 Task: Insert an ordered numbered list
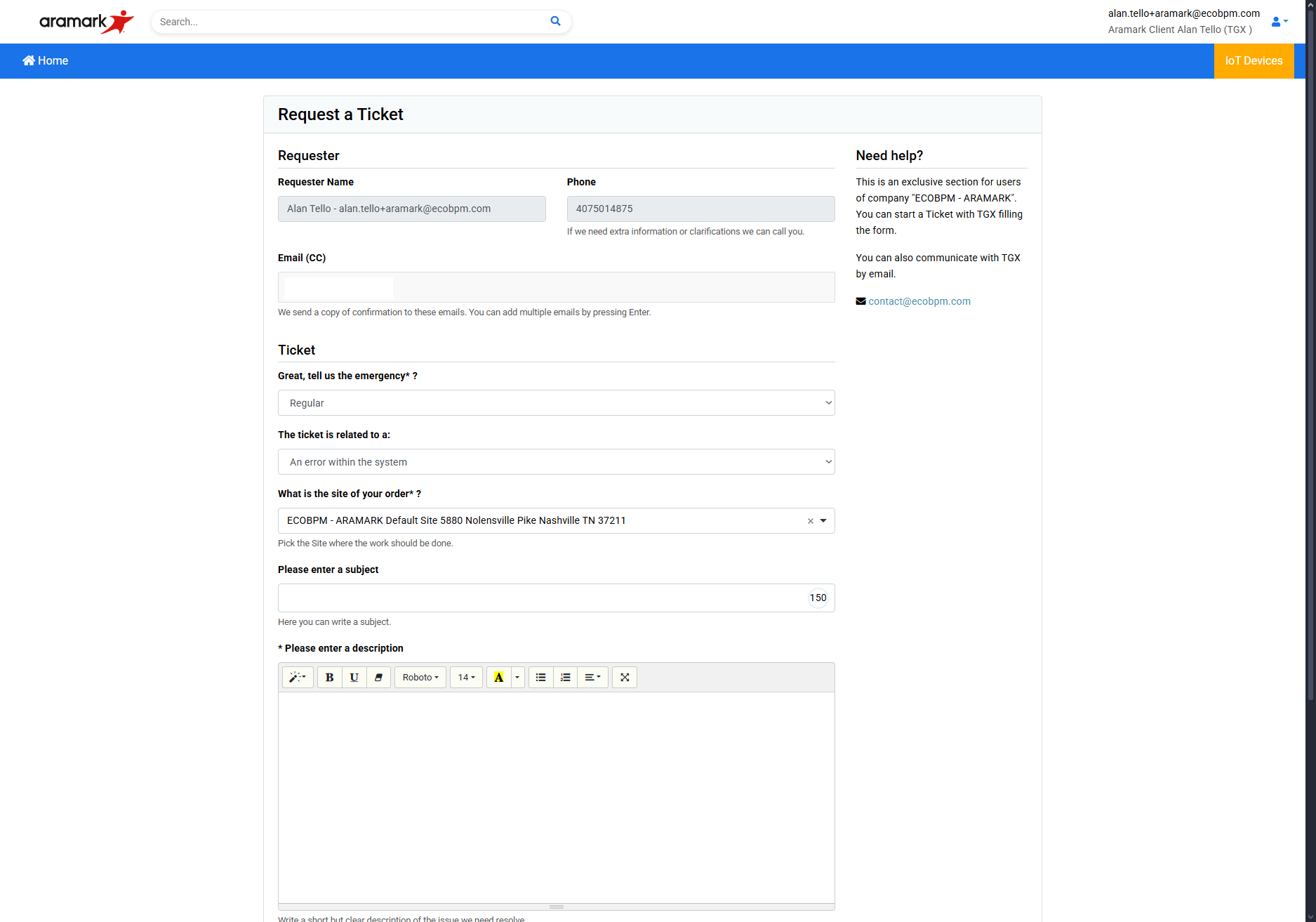[x=565, y=678]
